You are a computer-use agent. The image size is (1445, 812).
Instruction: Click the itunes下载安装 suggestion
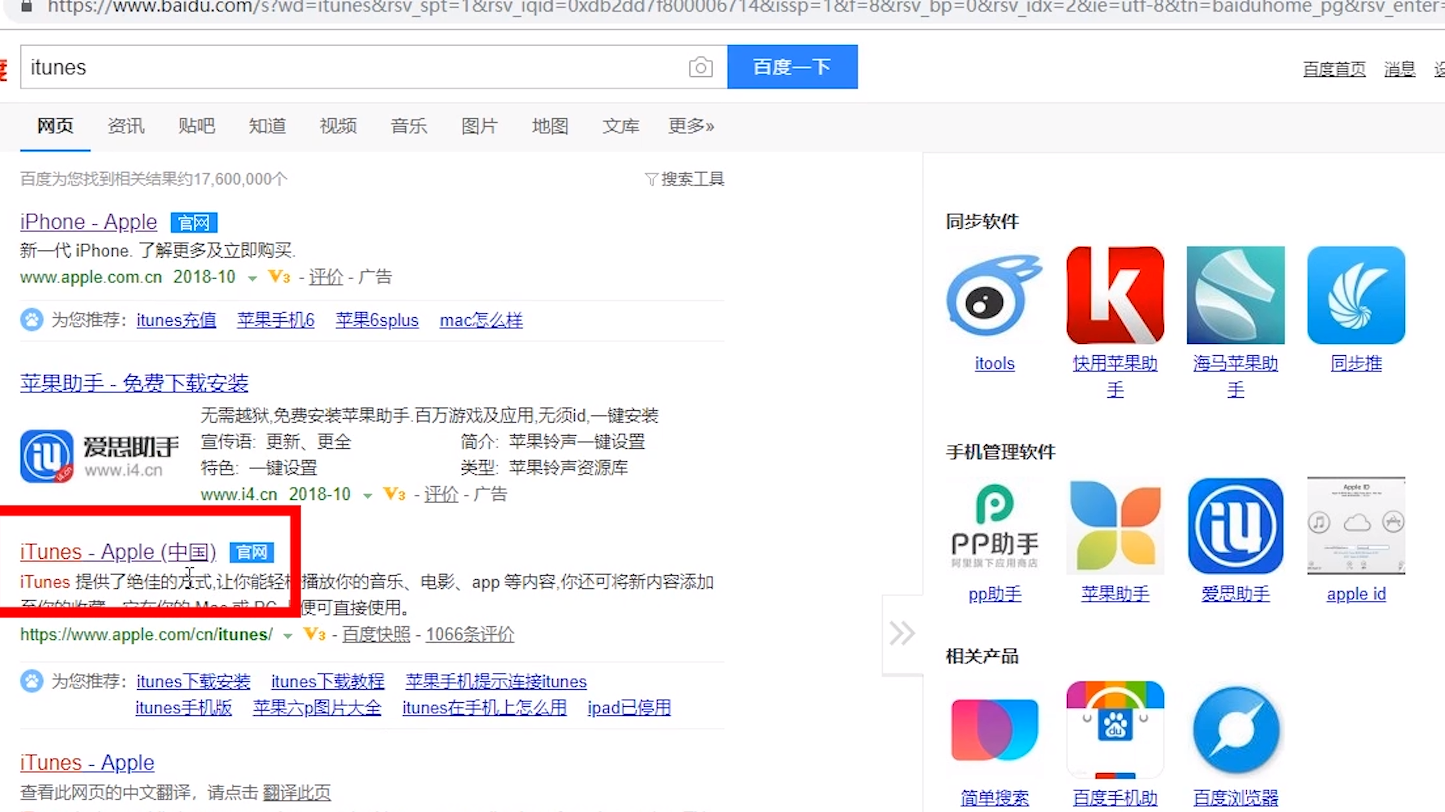coord(193,681)
